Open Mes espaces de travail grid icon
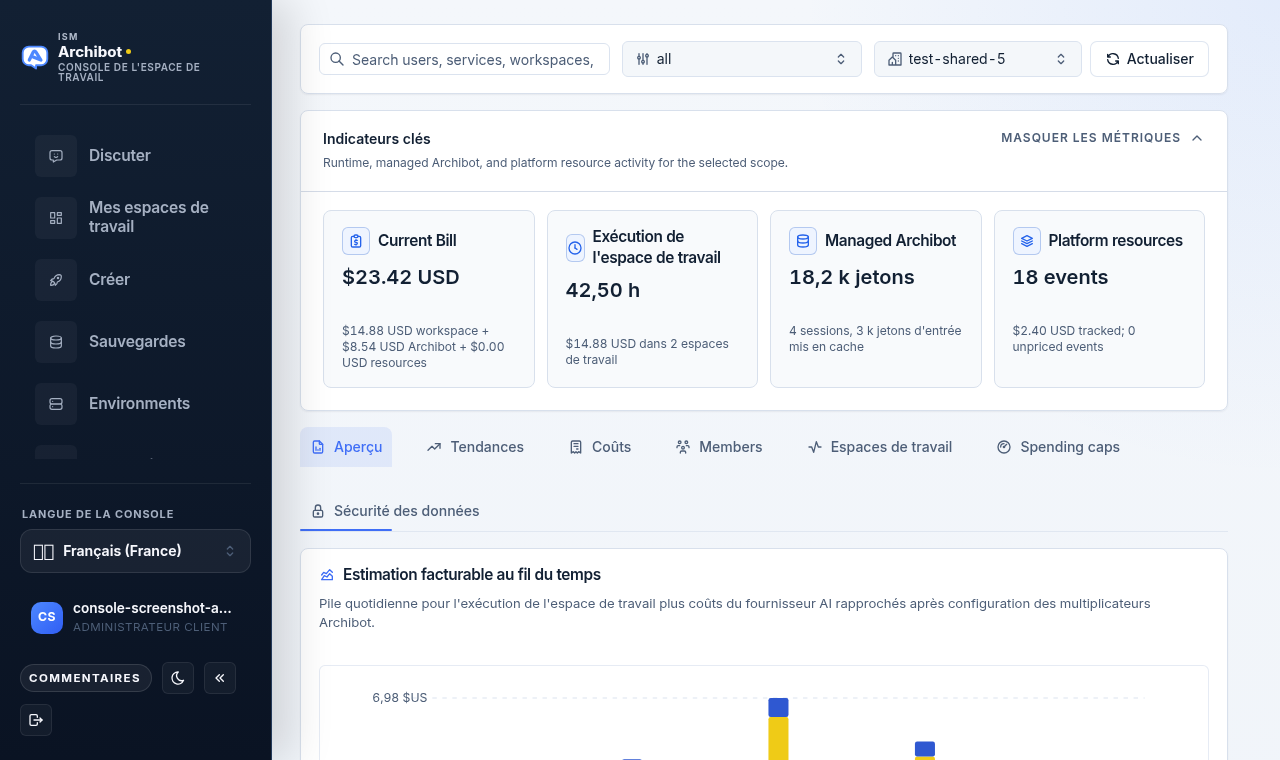Image resolution: width=1280 pixels, height=760 pixels. pyautogui.click(x=56, y=218)
